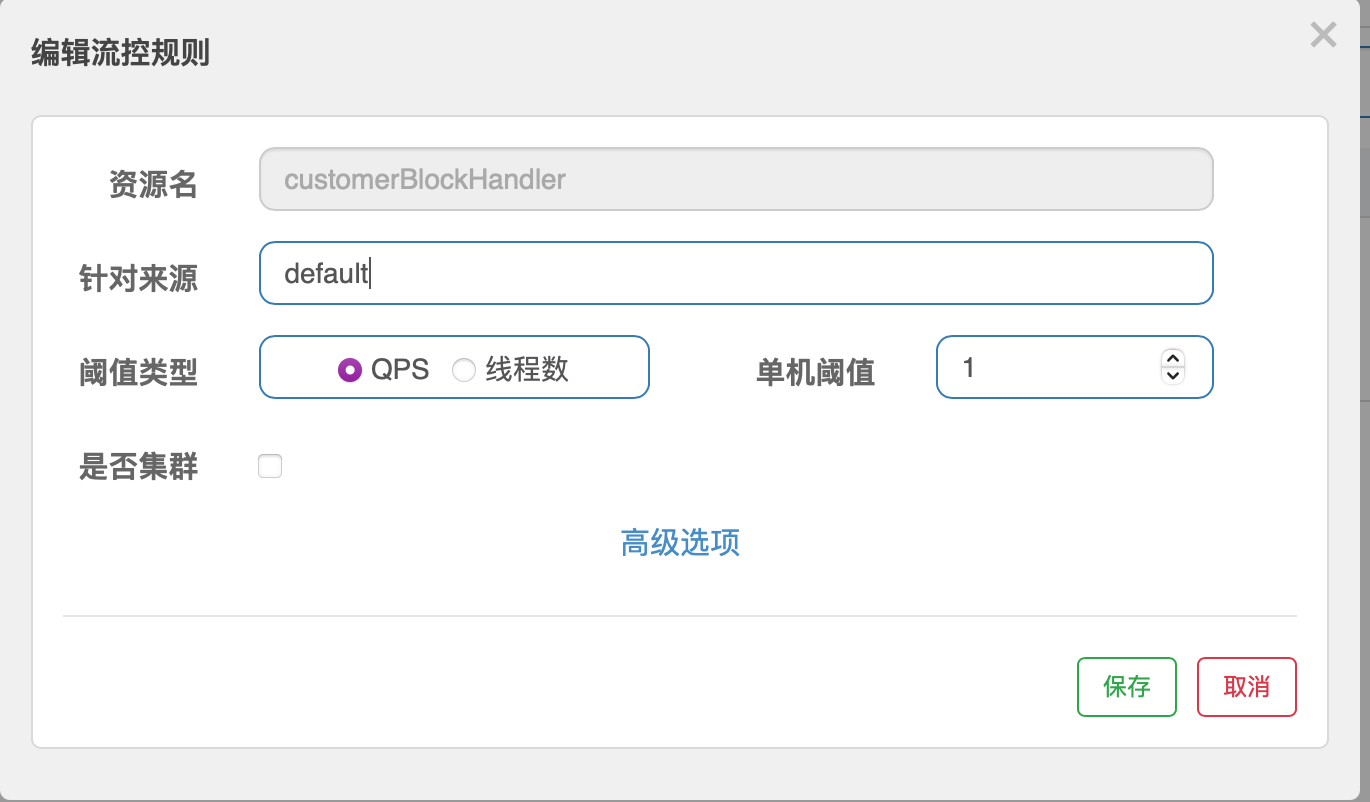The height and width of the screenshot is (802, 1370).
Task: Click the disabled customerBlockHandler resource field
Action: point(736,179)
